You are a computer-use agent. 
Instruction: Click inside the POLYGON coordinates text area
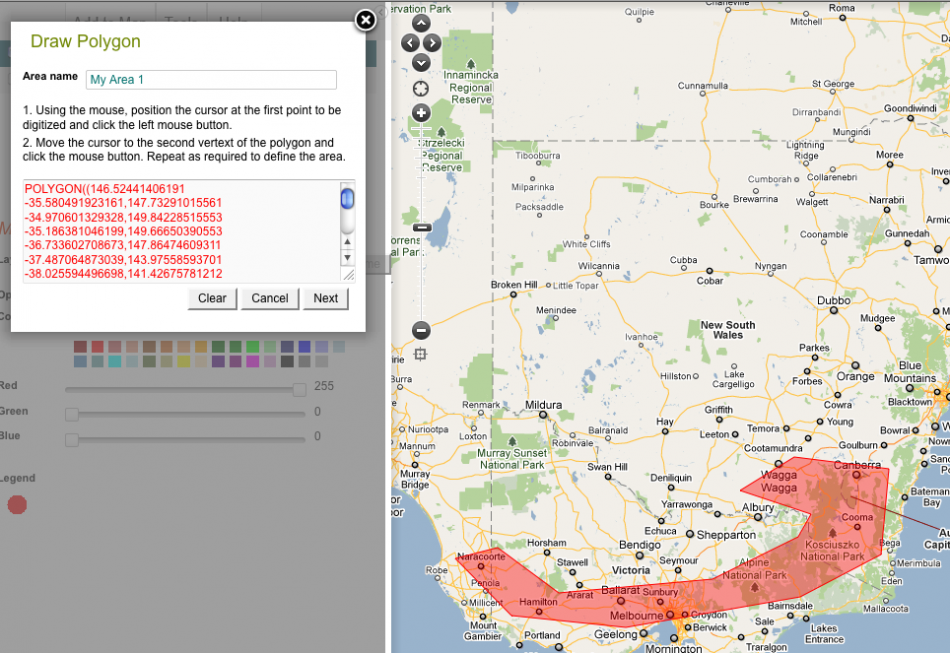point(180,231)
